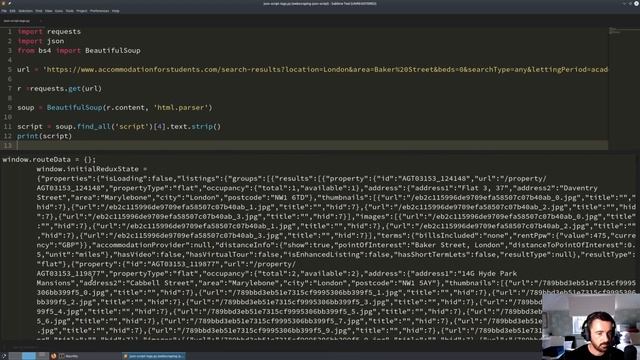
Task: Open the Help menu
Action: [116, 11]
